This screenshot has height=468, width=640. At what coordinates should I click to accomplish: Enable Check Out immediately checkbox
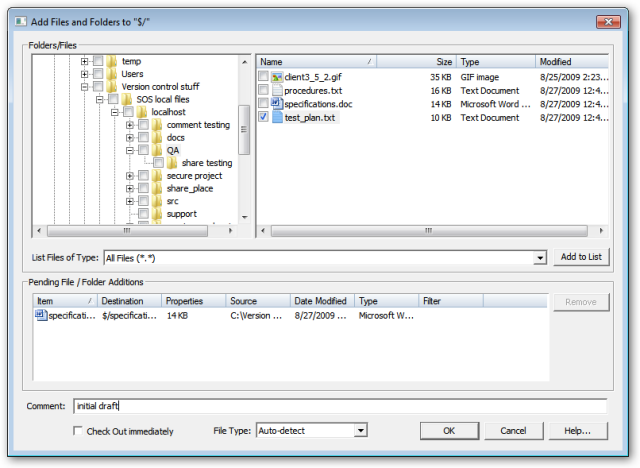[x=79, y=432]
